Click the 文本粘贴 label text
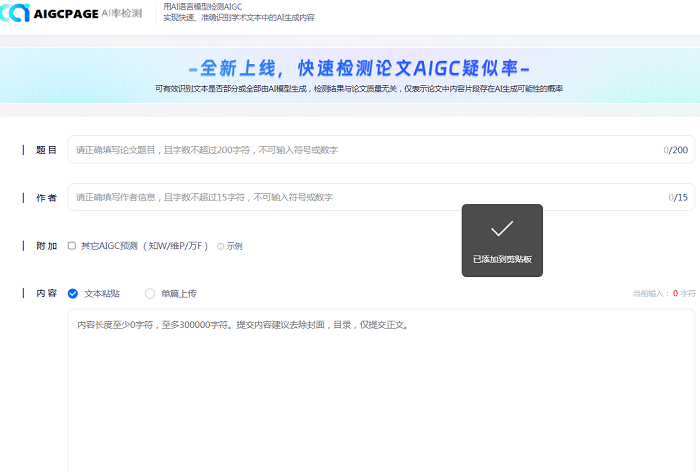The height and width of the screenshot is (471, 700). pos(102,294)
